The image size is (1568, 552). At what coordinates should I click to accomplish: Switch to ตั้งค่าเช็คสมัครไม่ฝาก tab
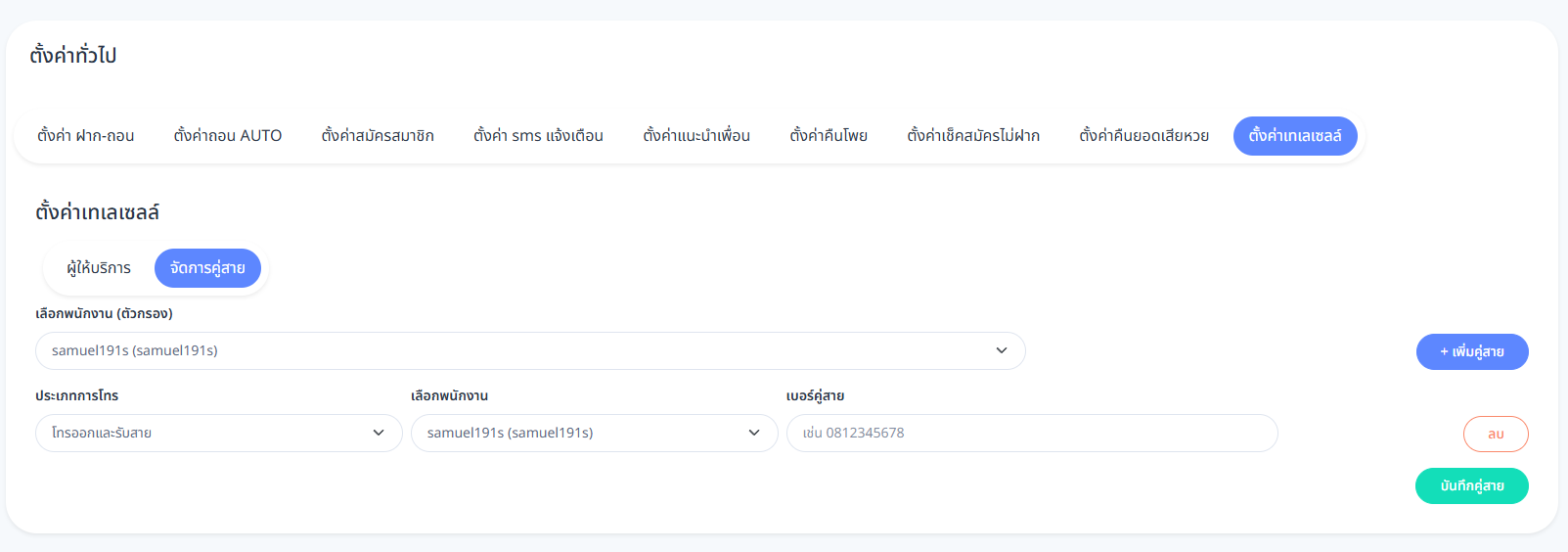click(x=973, y=136)
